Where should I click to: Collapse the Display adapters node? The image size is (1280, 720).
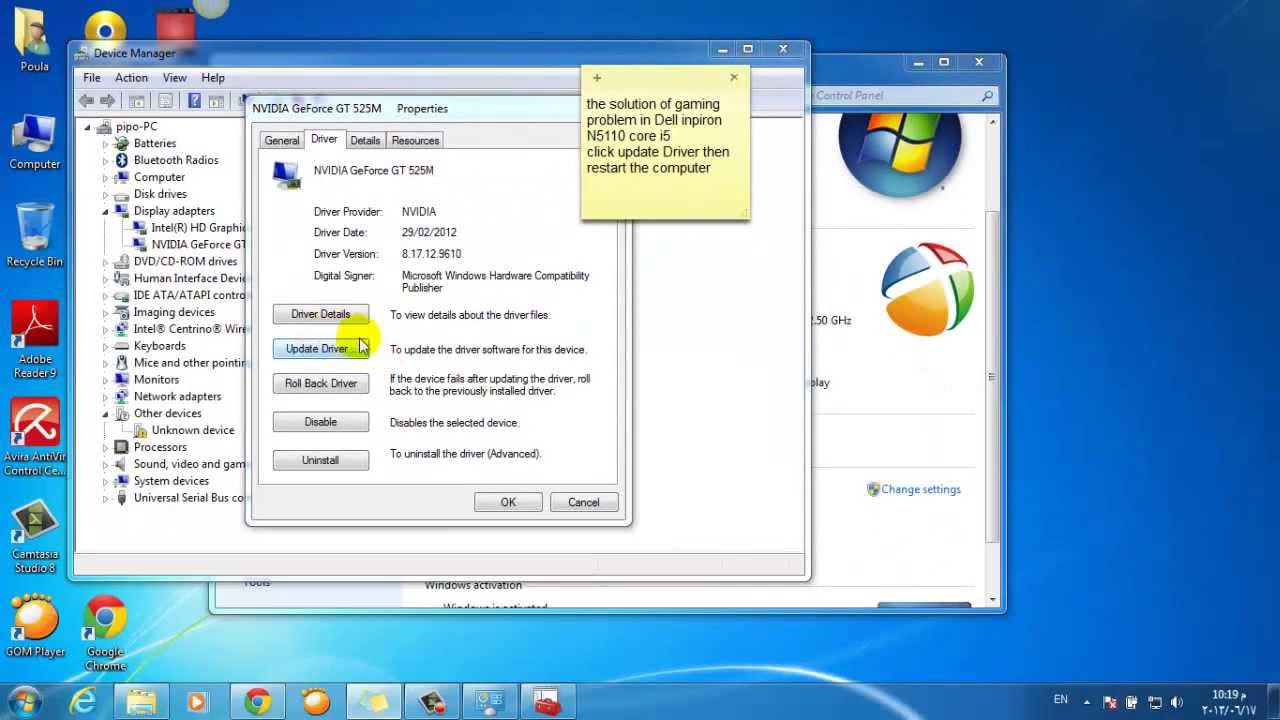[x=105, y=211]
